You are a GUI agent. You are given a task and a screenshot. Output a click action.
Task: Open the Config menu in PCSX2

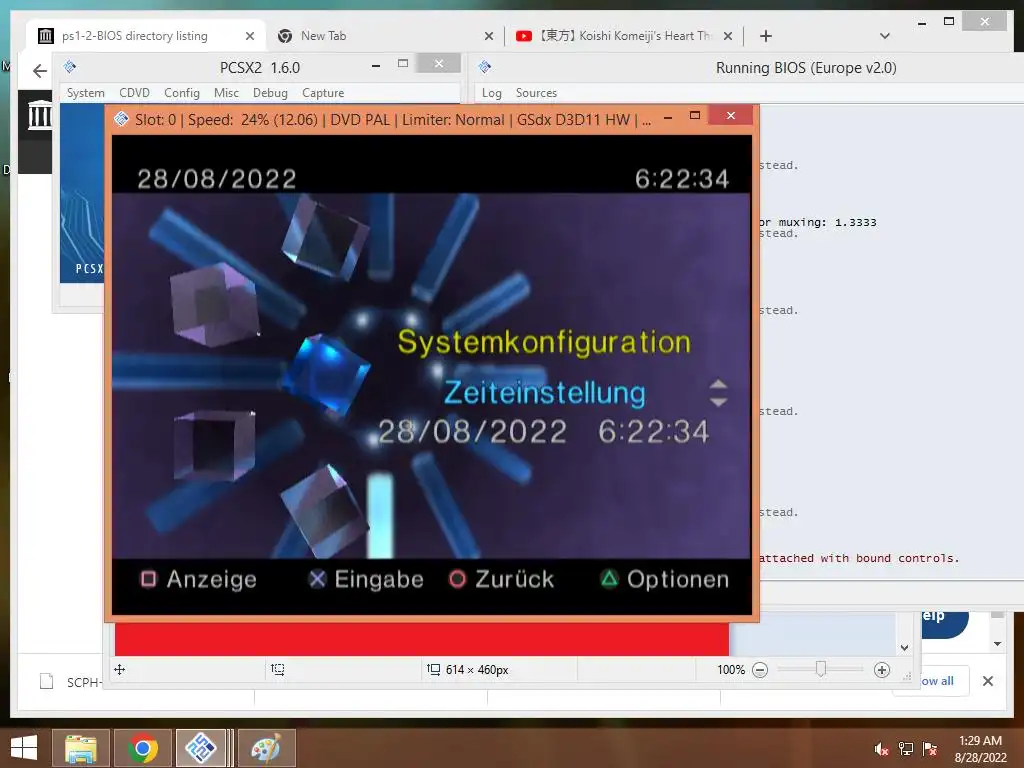(182, 93)
